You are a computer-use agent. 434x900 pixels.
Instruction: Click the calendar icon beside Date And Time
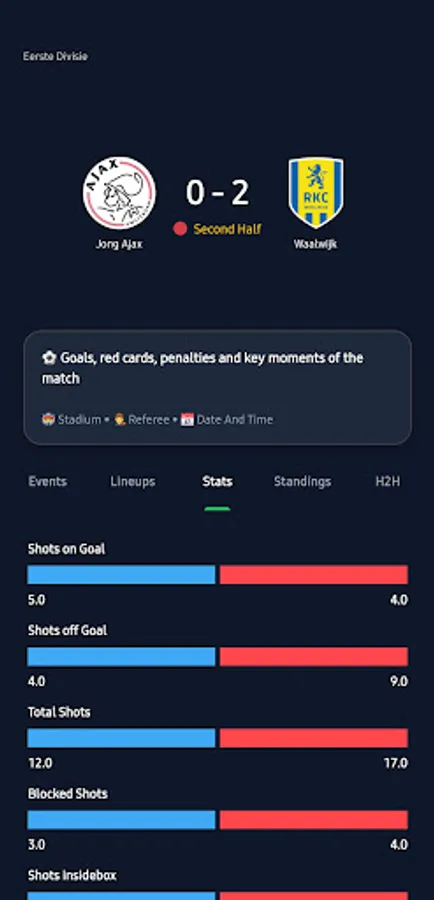187,420
